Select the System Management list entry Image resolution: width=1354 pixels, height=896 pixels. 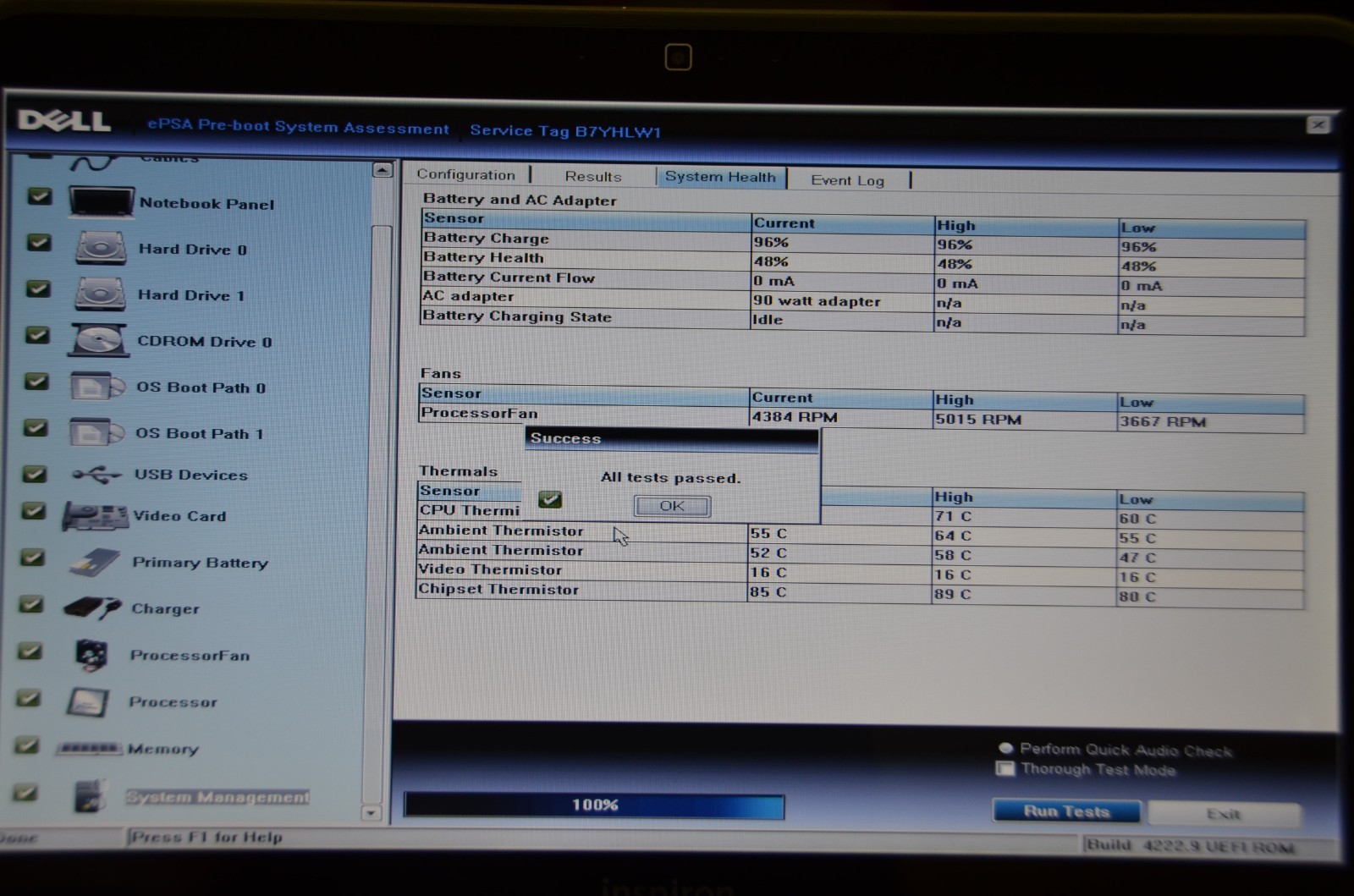217,797
